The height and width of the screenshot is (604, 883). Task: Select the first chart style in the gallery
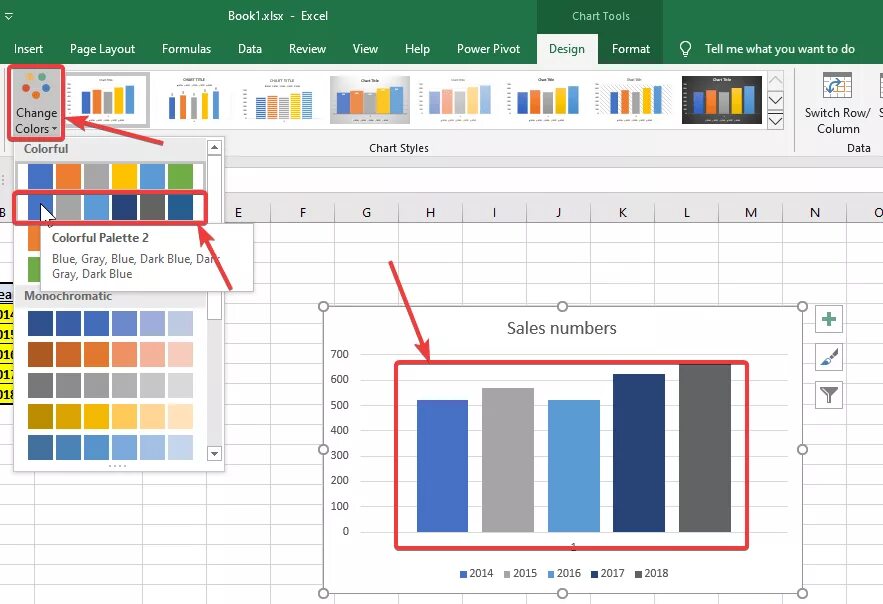[110, 100]
